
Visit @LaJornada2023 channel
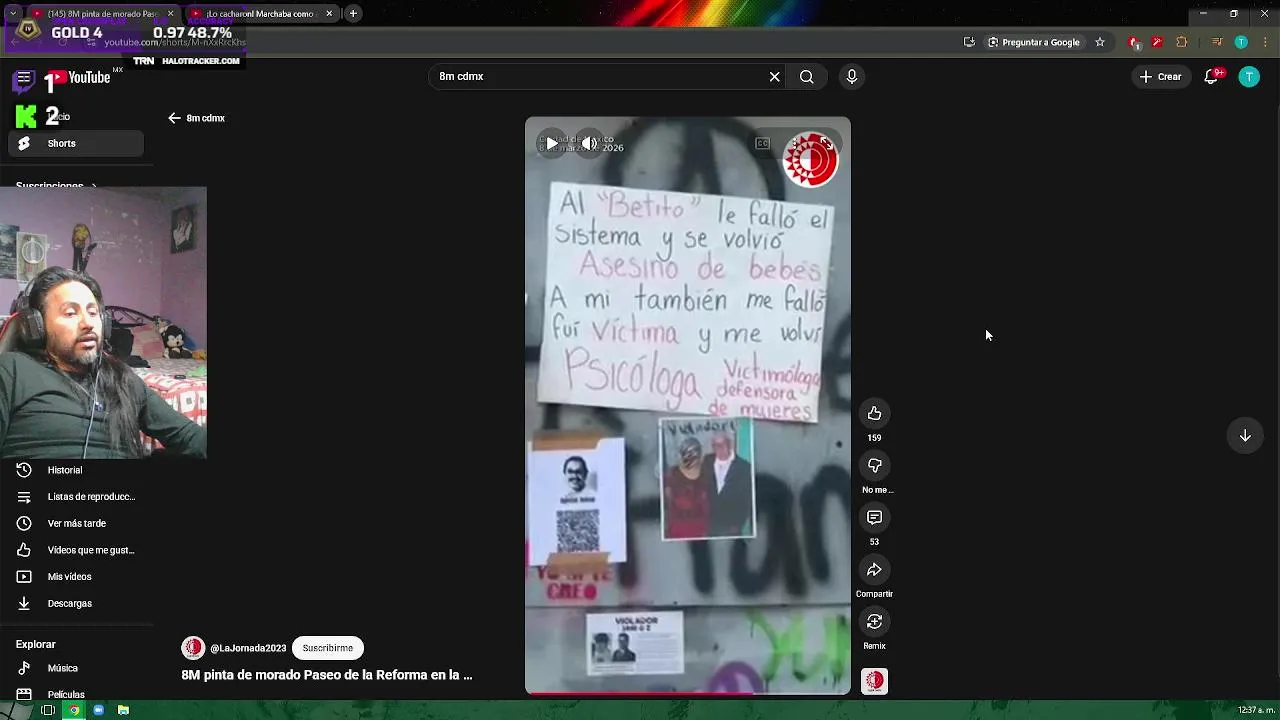tap(248, 648)
